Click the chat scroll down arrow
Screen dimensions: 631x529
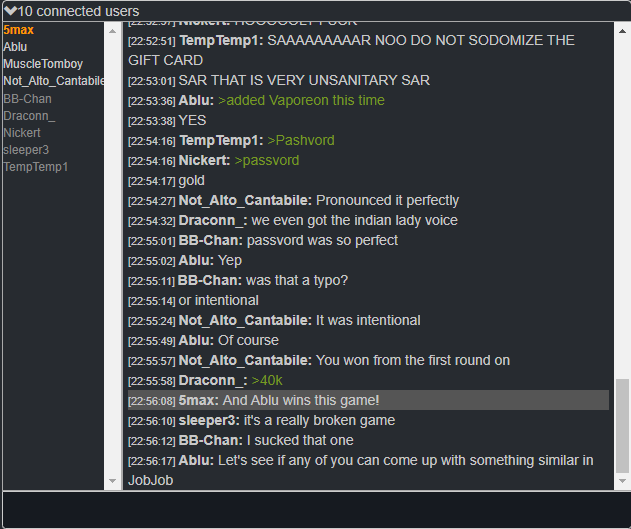tap(622, 481)
